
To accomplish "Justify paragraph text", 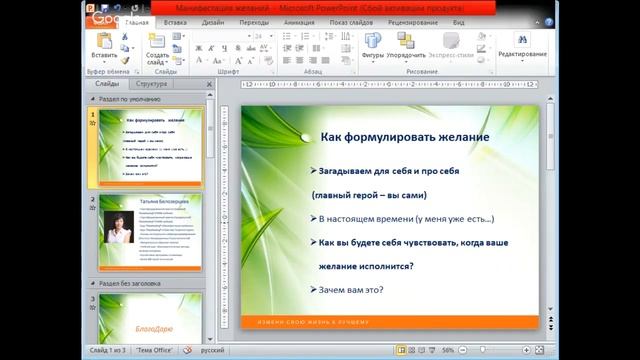I will [325, 60].
